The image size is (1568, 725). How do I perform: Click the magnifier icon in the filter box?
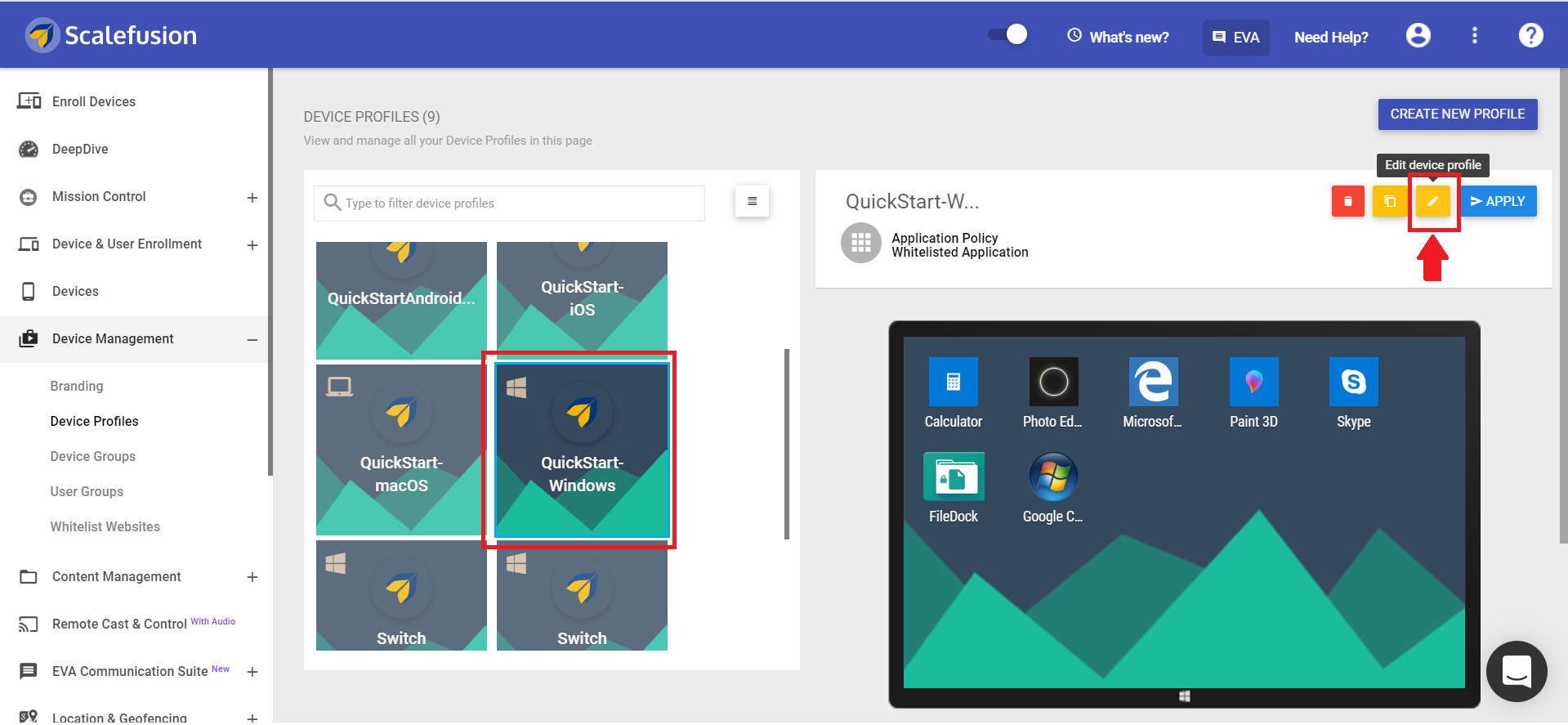[332, 202]
